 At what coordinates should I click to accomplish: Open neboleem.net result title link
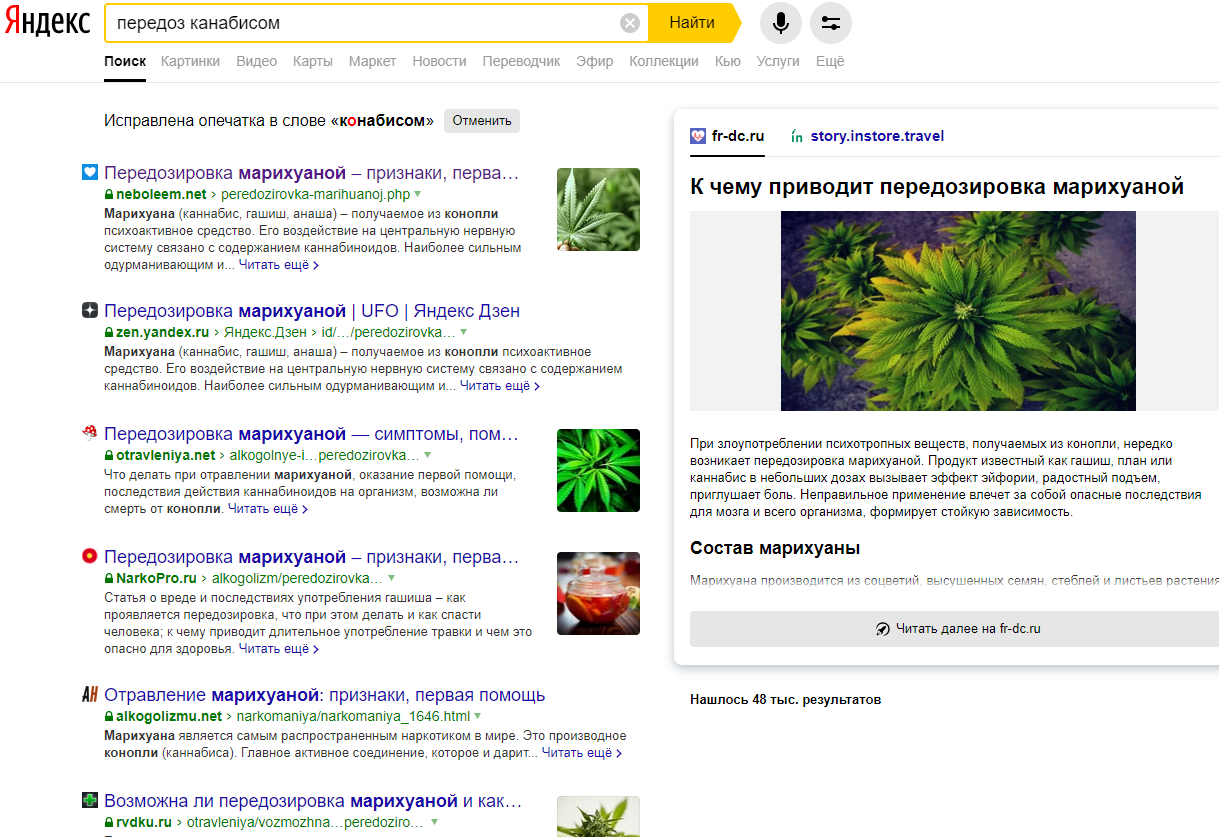312,172
